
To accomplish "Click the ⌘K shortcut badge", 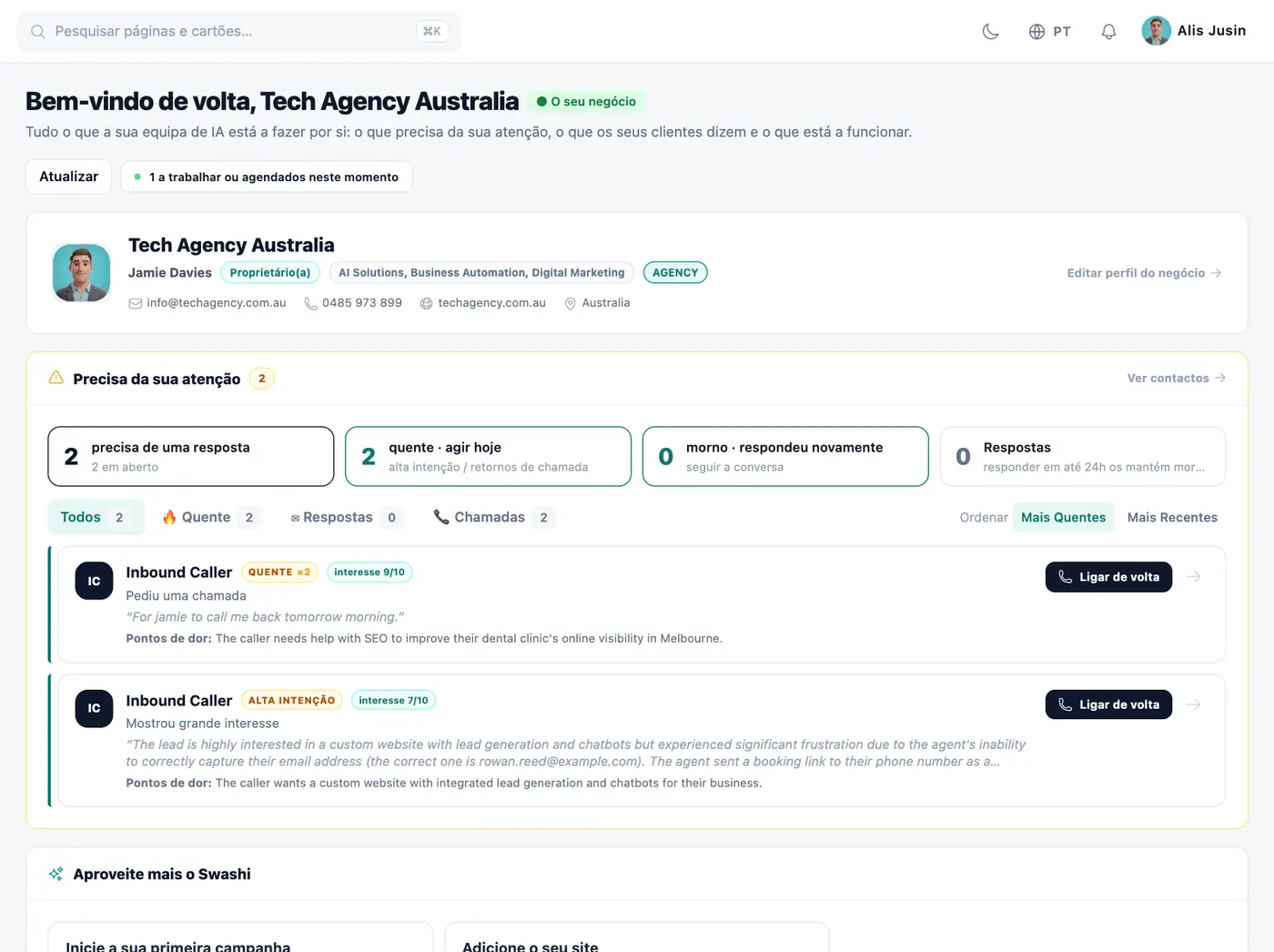I will pyautogui.click(x=432, y=31).
